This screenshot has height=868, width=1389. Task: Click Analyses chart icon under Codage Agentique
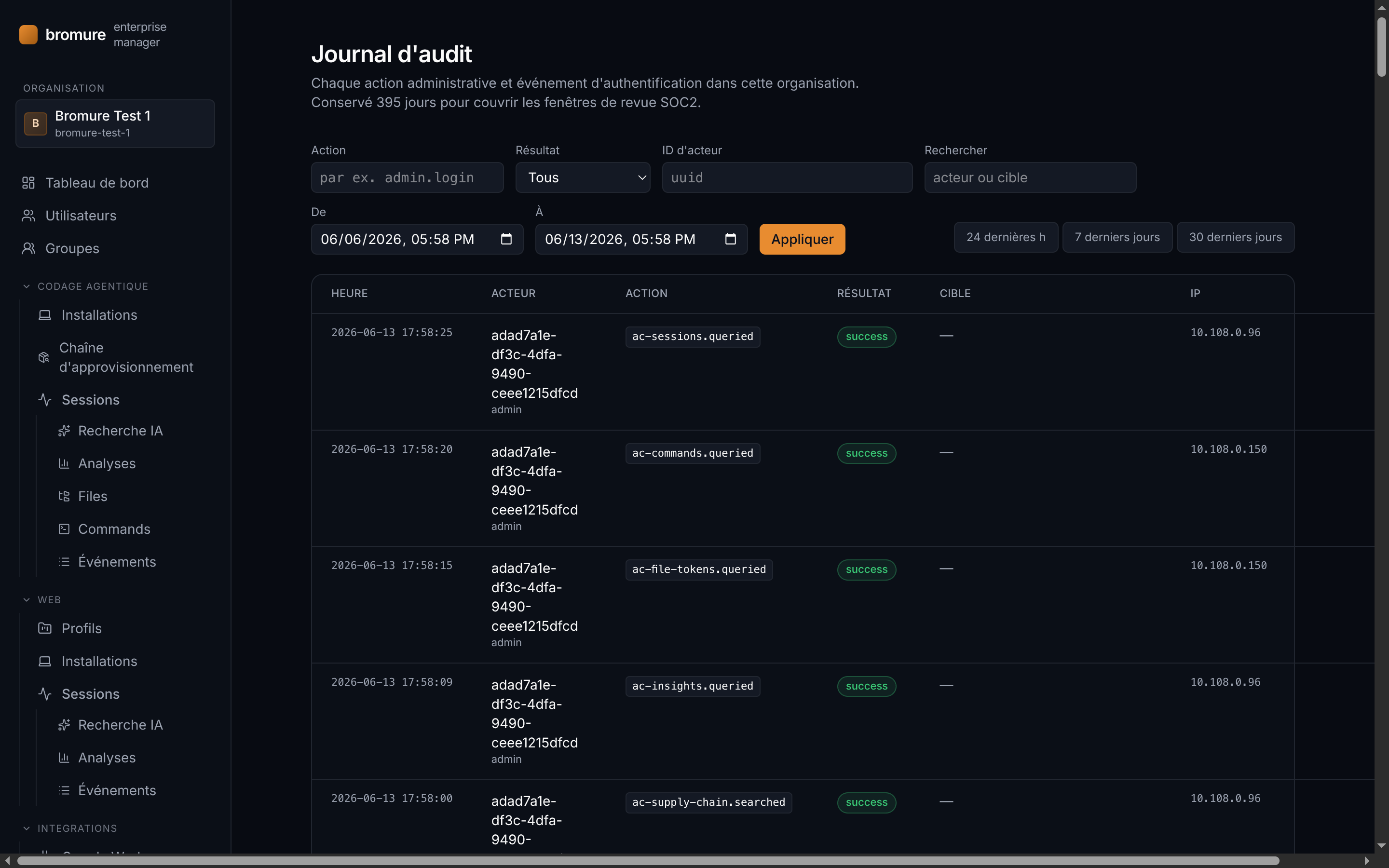(x=64, y=463)
